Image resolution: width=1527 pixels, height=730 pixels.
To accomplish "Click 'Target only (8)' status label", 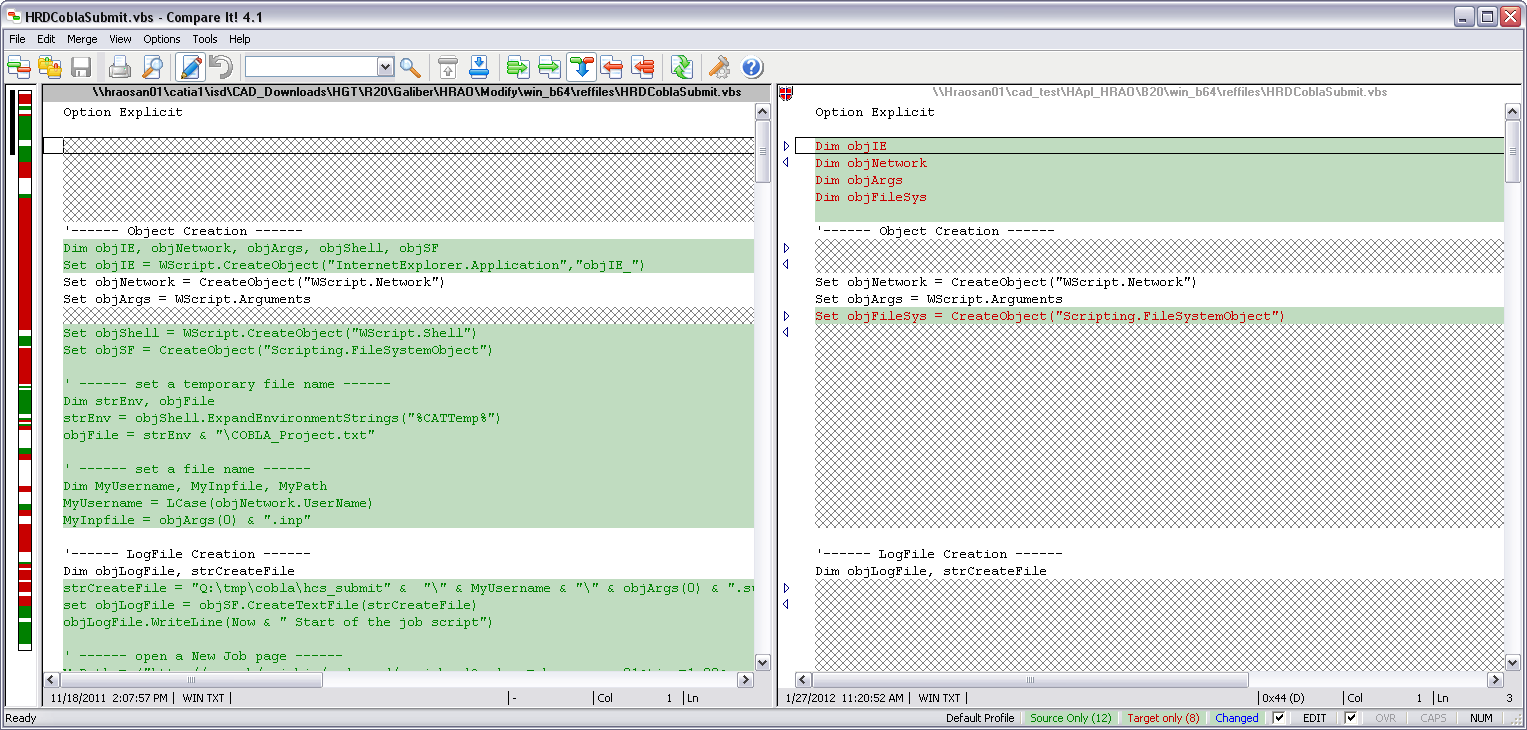I will (1163, 718).
